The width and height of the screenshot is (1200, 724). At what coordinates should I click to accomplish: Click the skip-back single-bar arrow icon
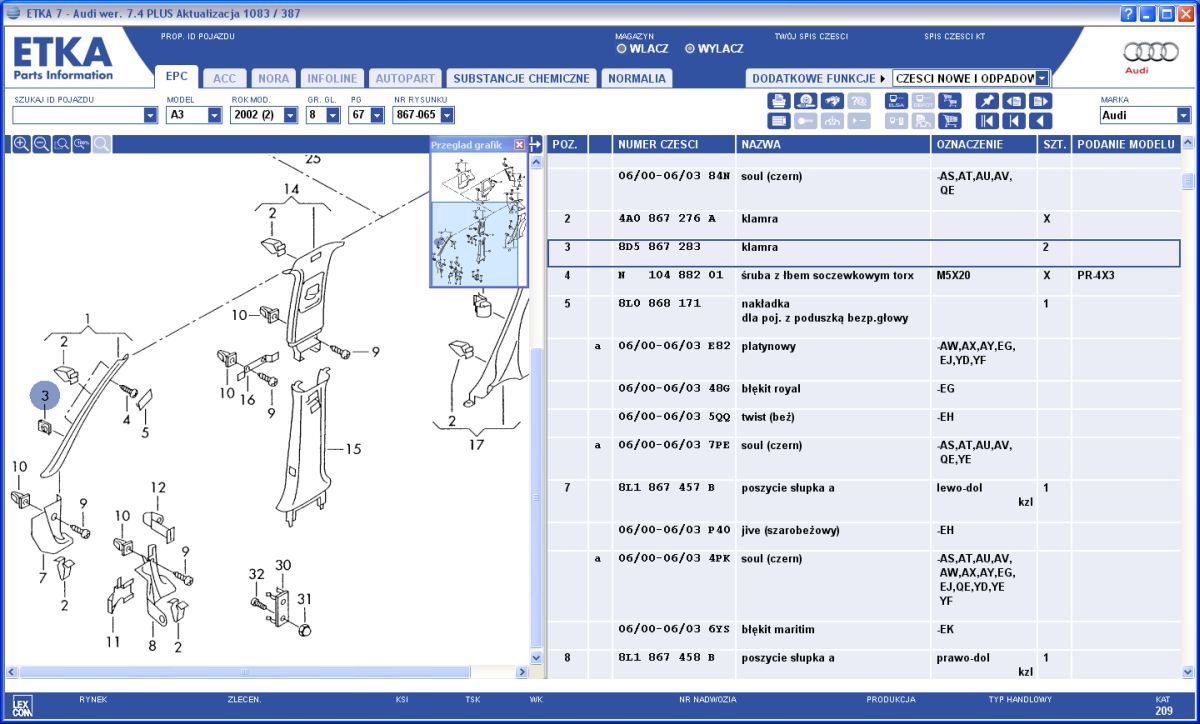(x=1014, y=121)
